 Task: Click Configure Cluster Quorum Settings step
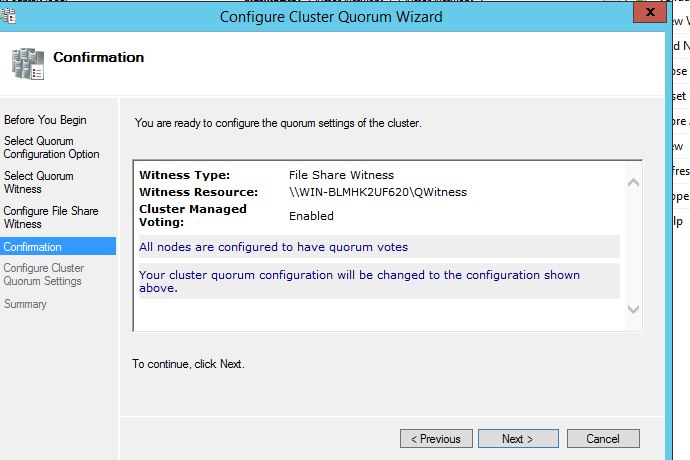44,275
